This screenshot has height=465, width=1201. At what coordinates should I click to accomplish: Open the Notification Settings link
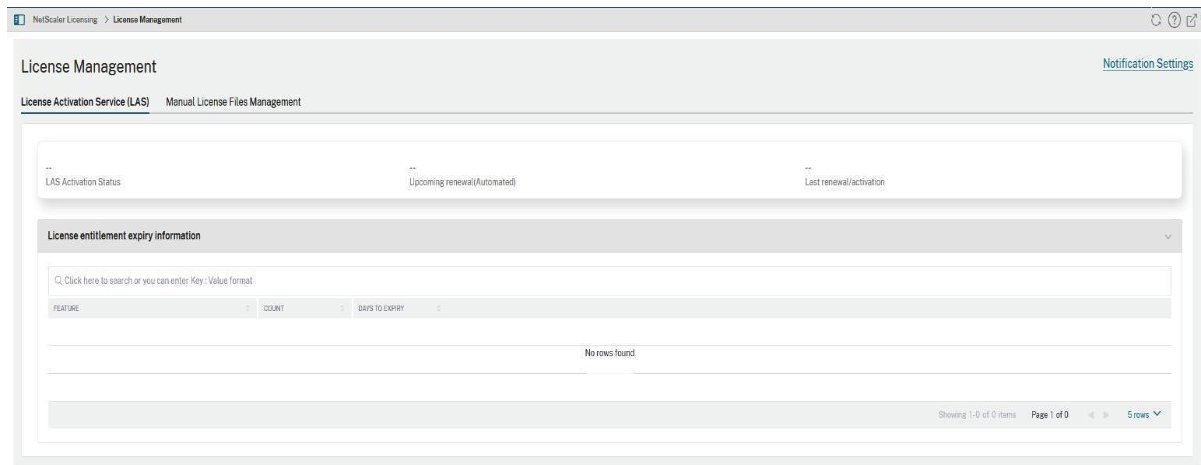1147,64
